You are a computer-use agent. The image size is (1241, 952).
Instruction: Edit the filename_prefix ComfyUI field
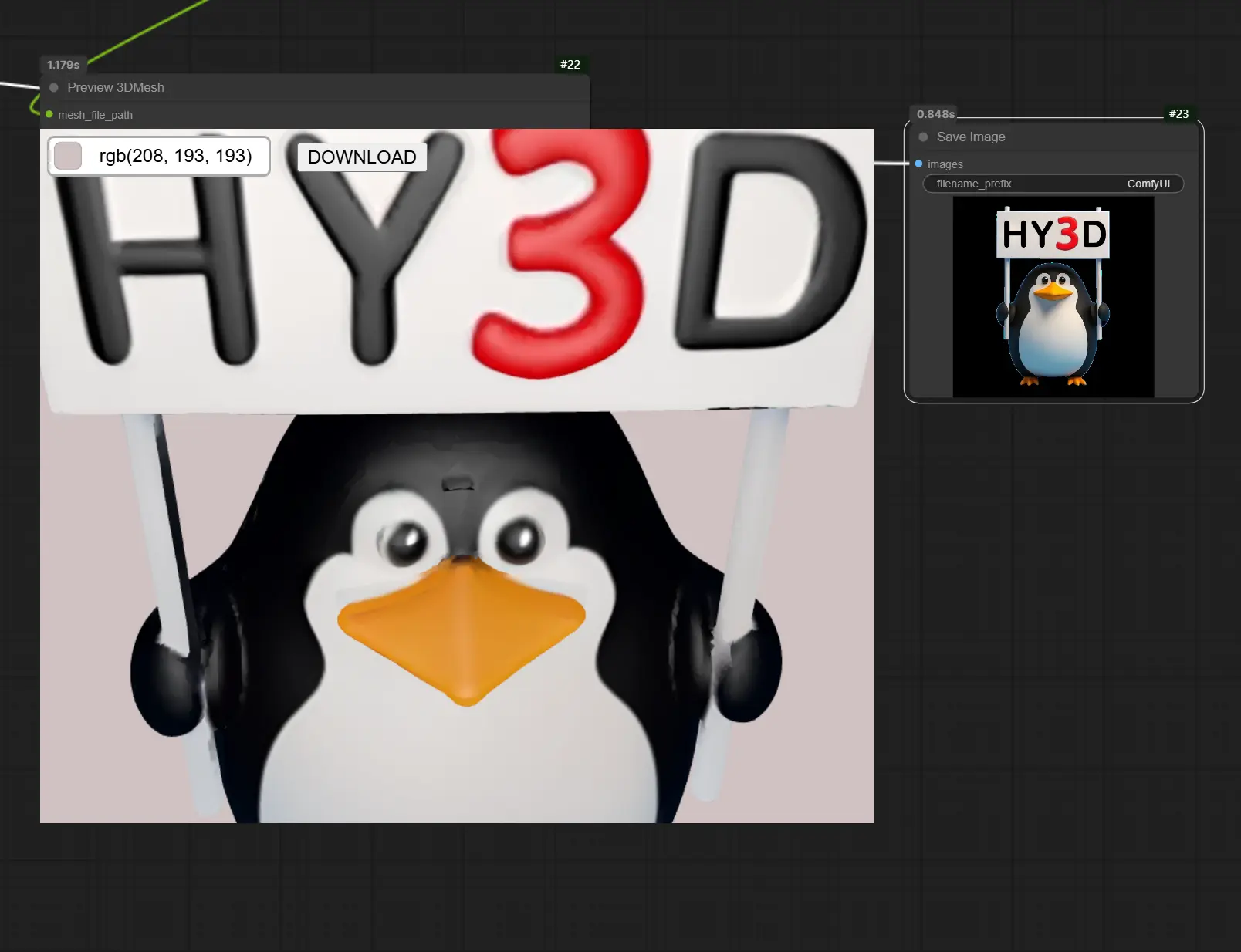point(1053,184)
